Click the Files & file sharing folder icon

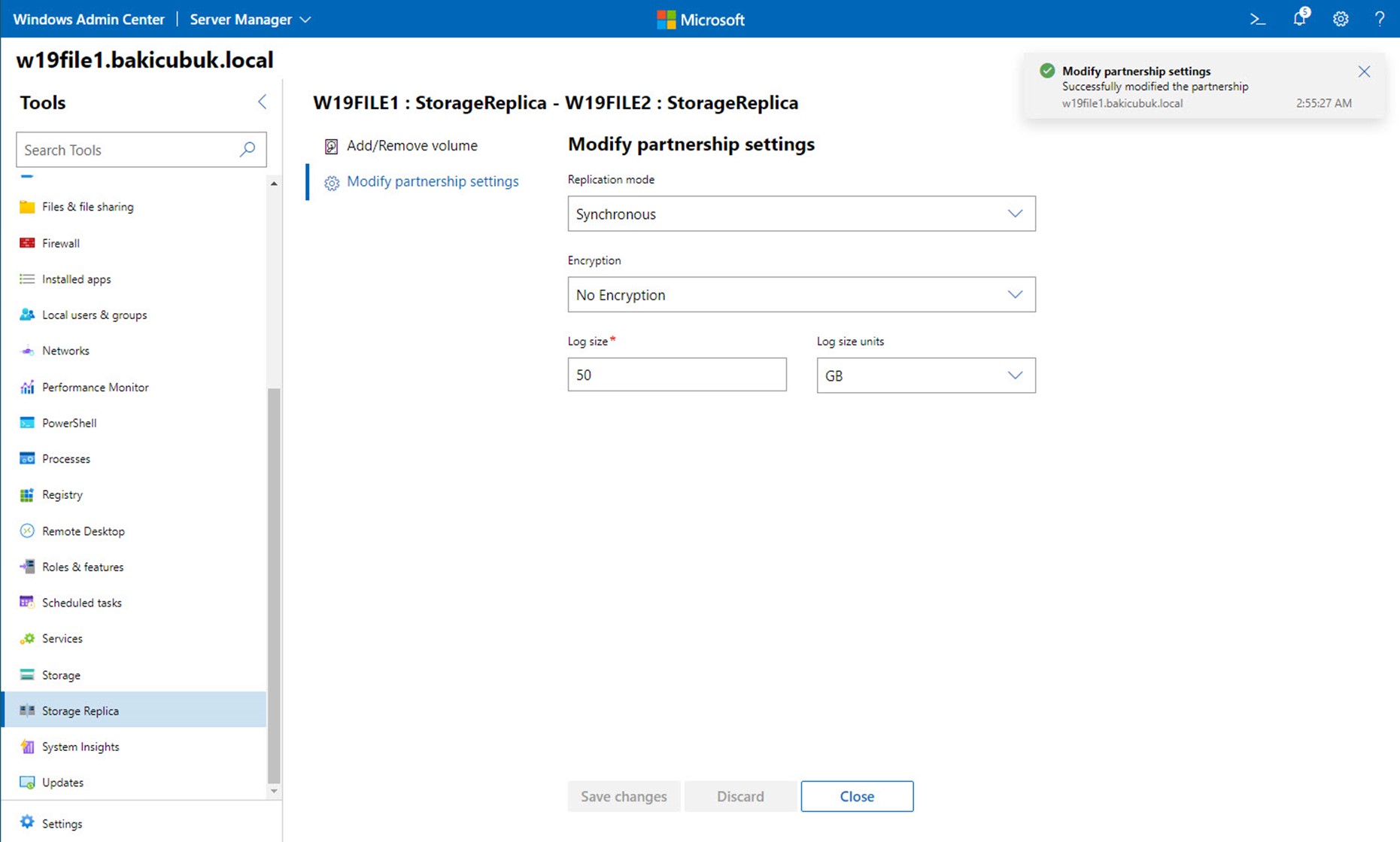[27, 207]
